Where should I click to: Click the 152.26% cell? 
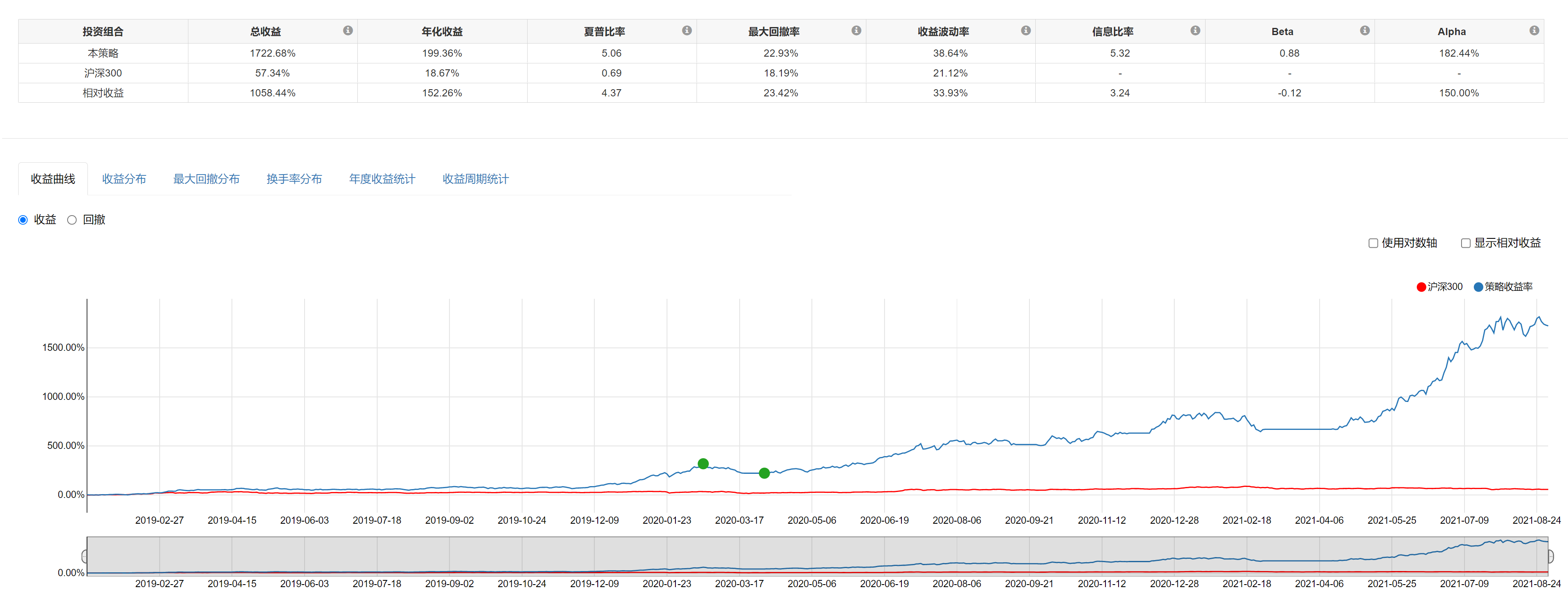[x=442, y=93]
